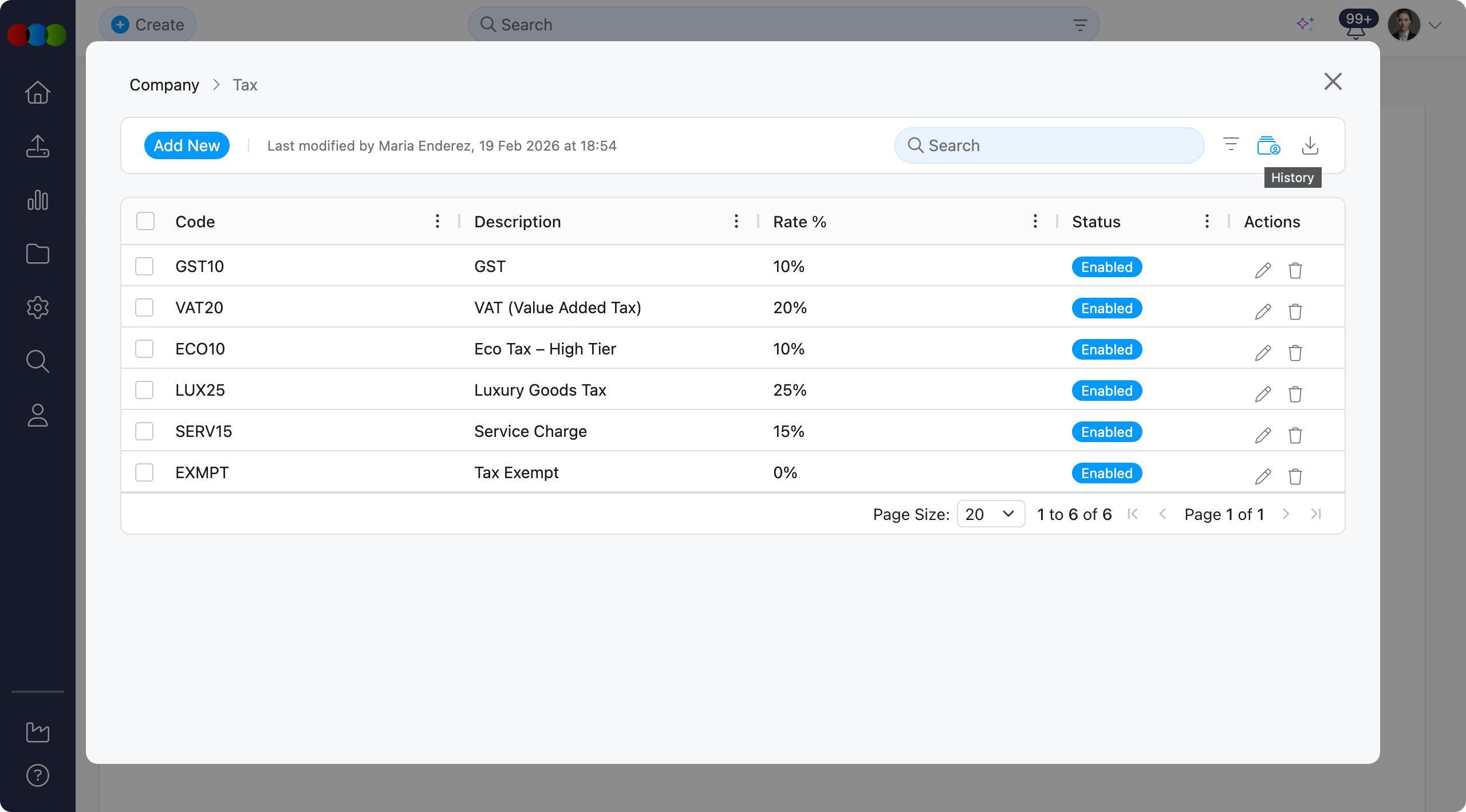The height and width of the screenshot is (812, 1466).
Task: Edit the GST10 tax entry
Action: point(1263,270)
